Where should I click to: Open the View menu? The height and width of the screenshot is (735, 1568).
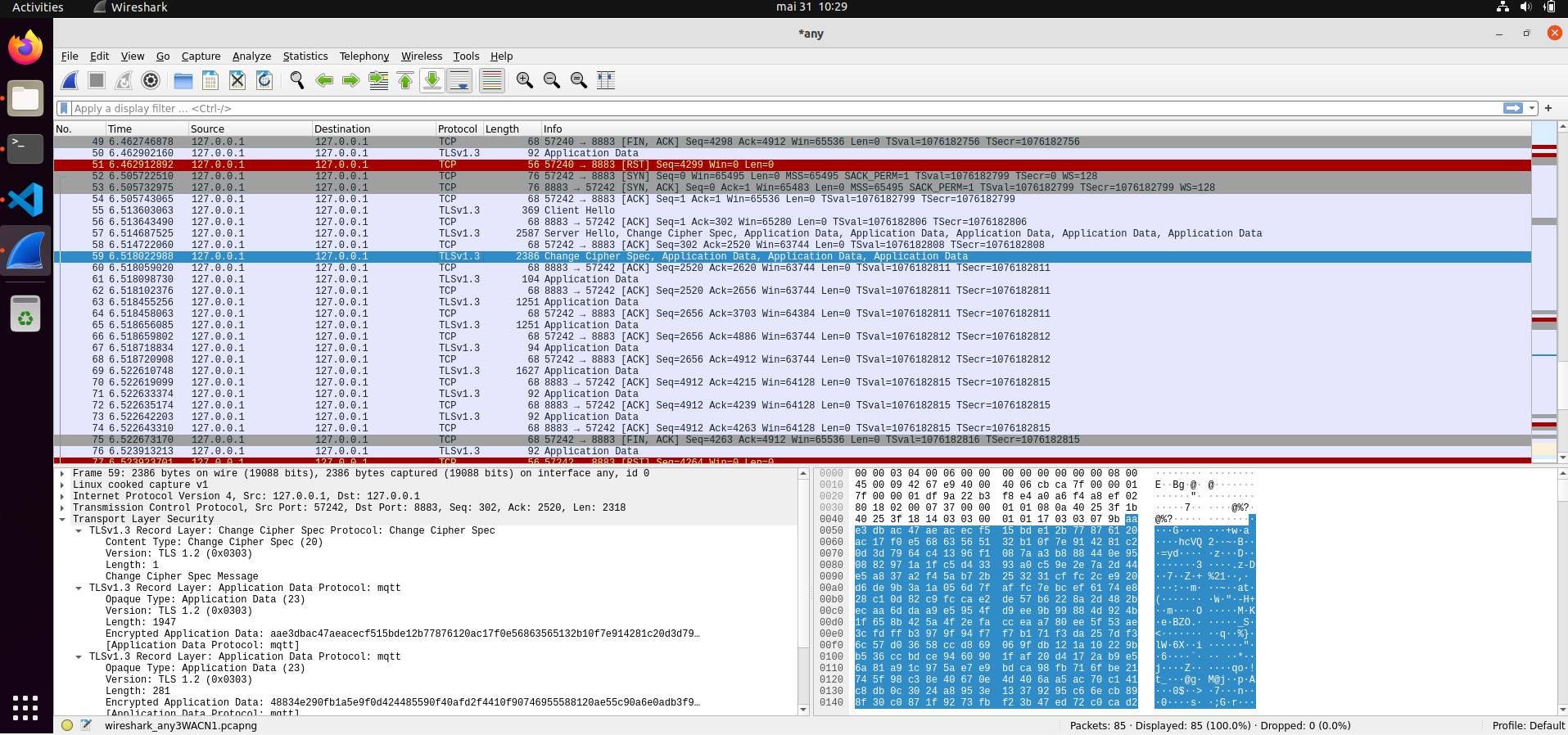pos(133,56)
